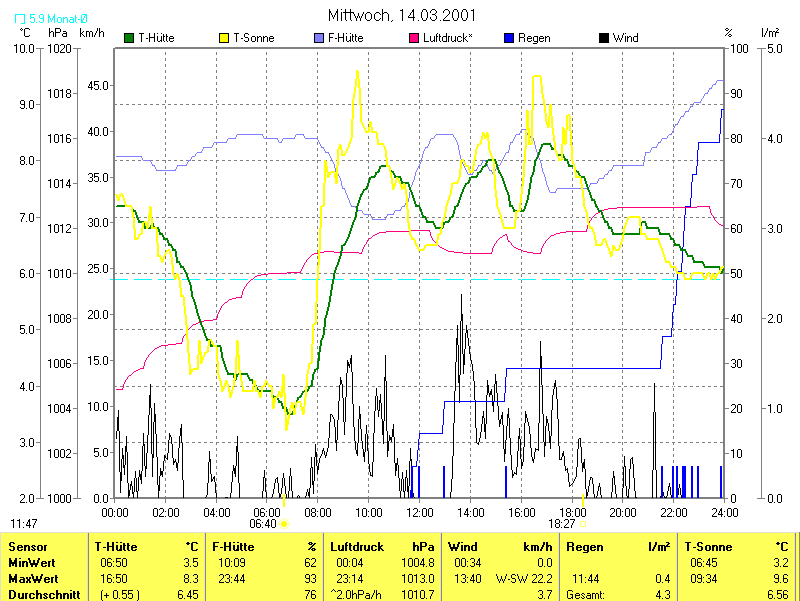Click the sunrise marker at 06:40

pyautogui.click(x=284, y=523)
